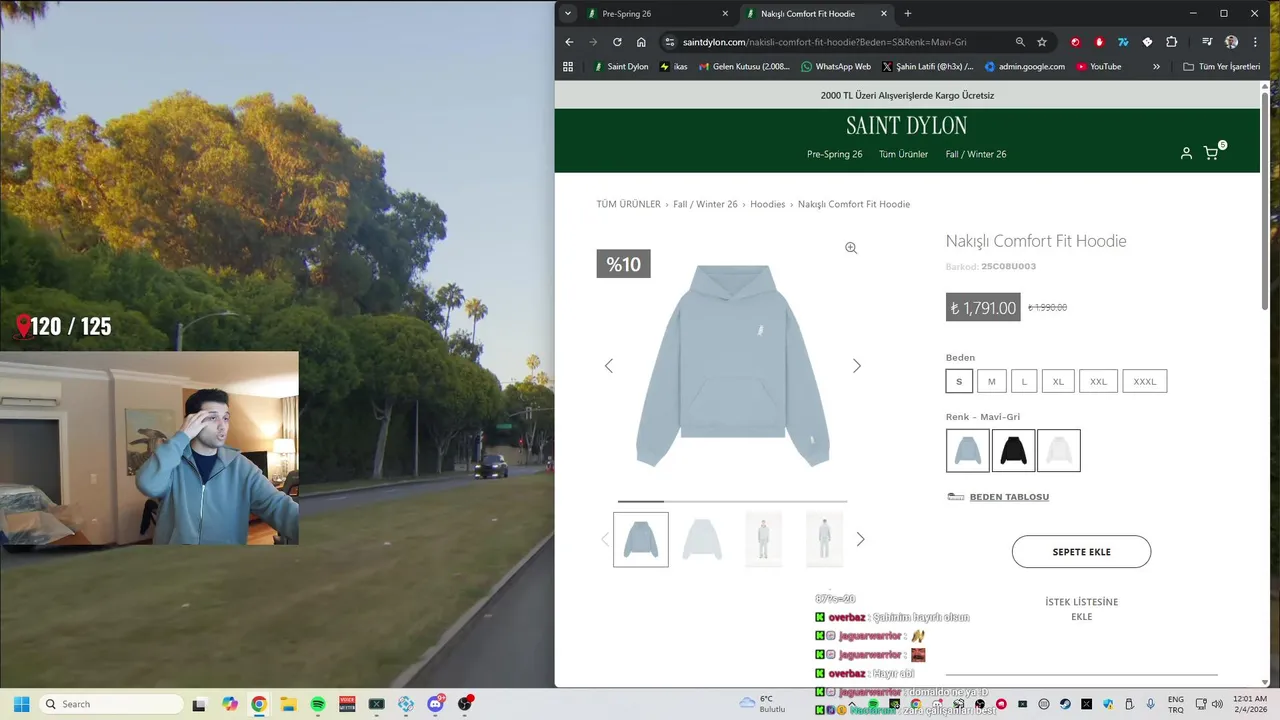Screen dimensions: 1280x720
Task: Open Copilot from the taskbar
Action: coord(230,704)
